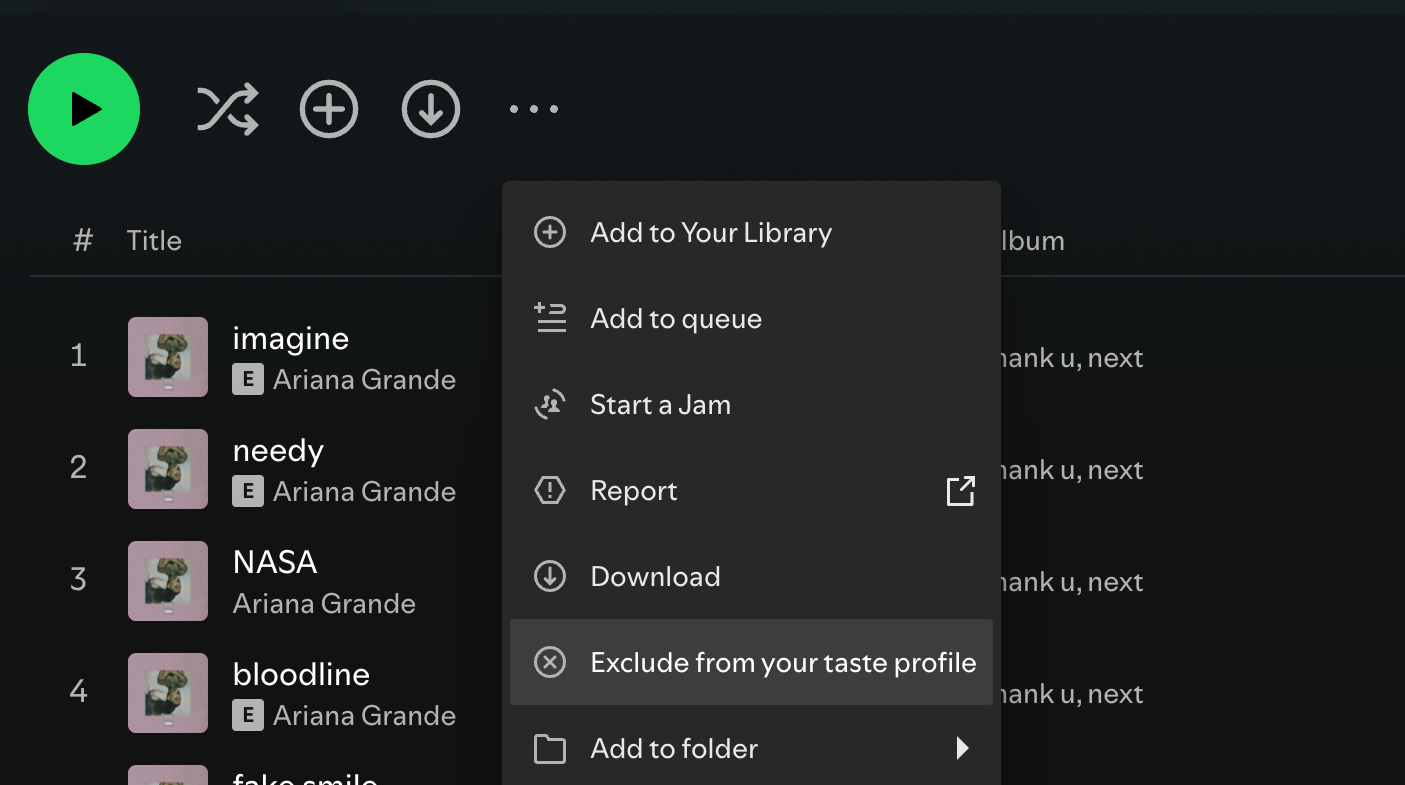Viewport: 1405px width, 785px height.
Task: Open Ariana Grande artist link under bloodline
Action: [364, 716]
